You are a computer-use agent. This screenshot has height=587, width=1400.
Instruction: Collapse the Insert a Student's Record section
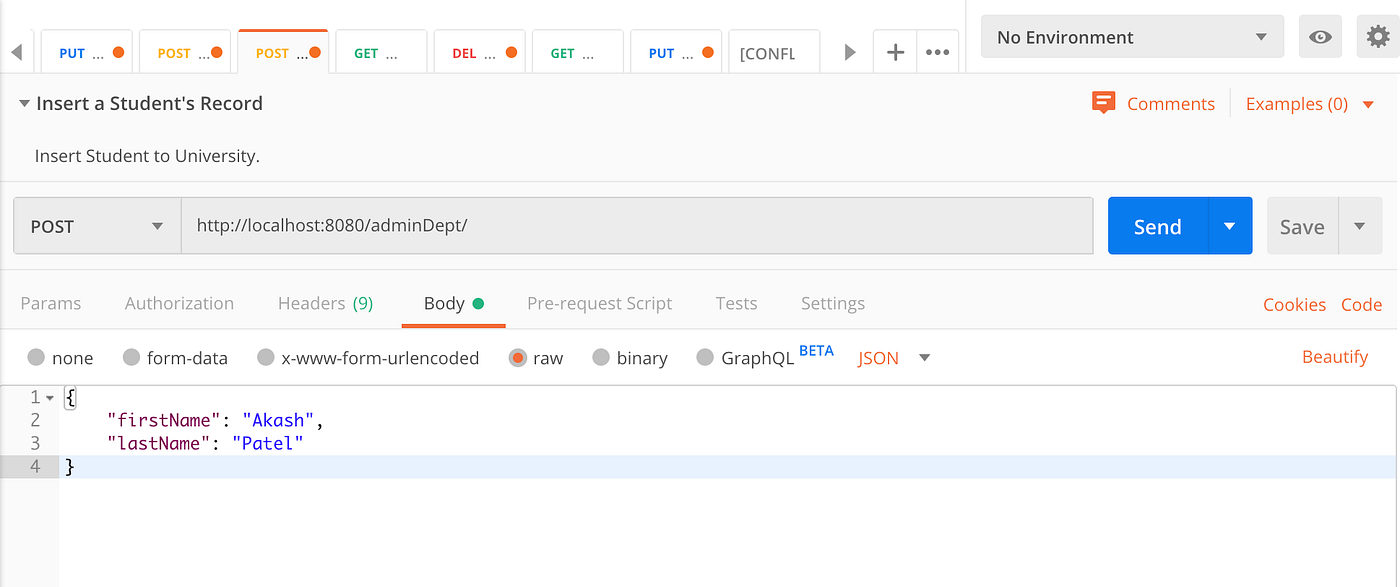click(x=23, y=102)
